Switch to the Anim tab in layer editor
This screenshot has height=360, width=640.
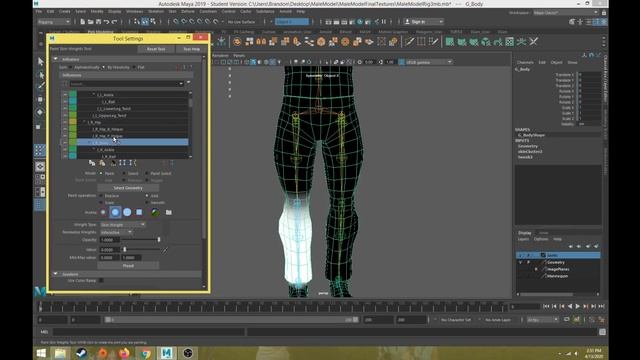click(544, 233)
